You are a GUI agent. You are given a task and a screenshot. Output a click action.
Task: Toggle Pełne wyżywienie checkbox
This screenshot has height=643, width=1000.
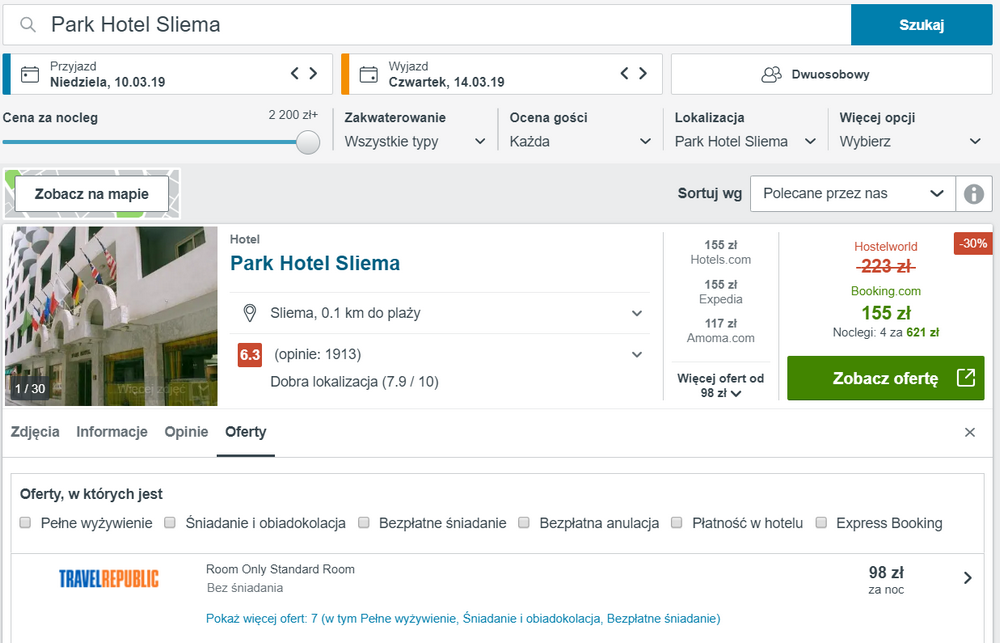[x=26, y=523]
